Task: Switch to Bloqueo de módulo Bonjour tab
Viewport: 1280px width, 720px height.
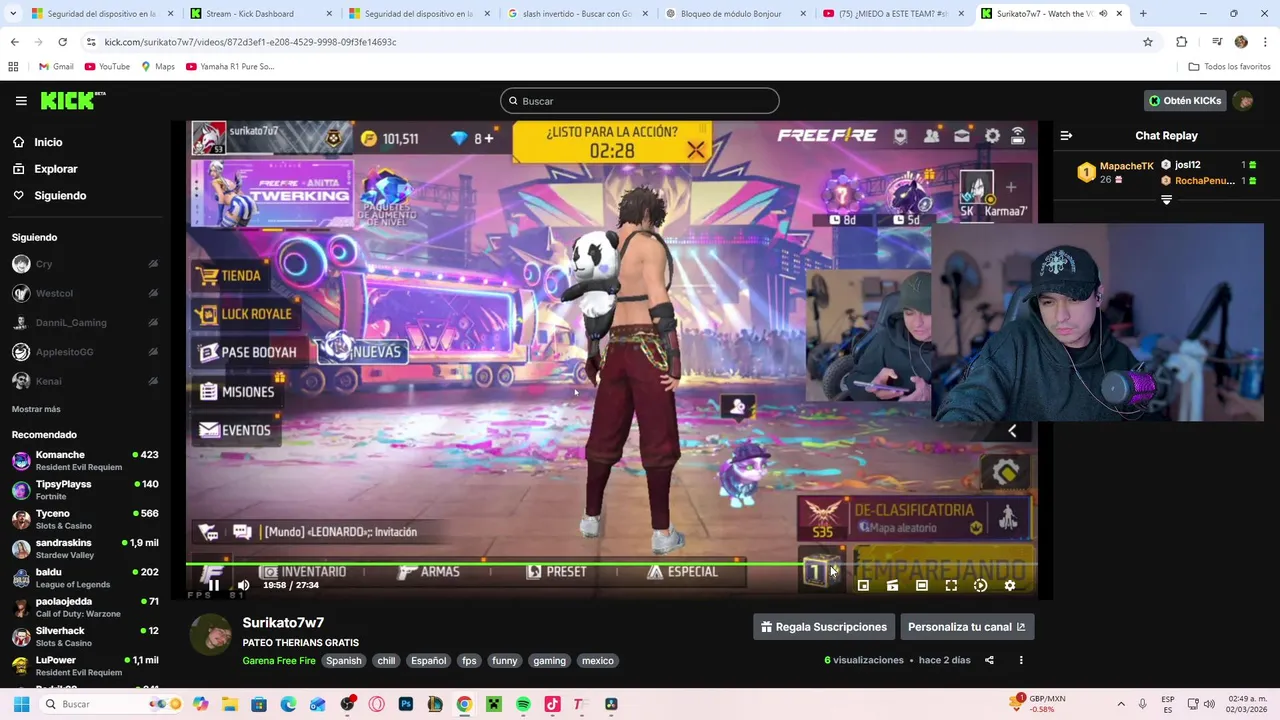Action: pos(735,14)
